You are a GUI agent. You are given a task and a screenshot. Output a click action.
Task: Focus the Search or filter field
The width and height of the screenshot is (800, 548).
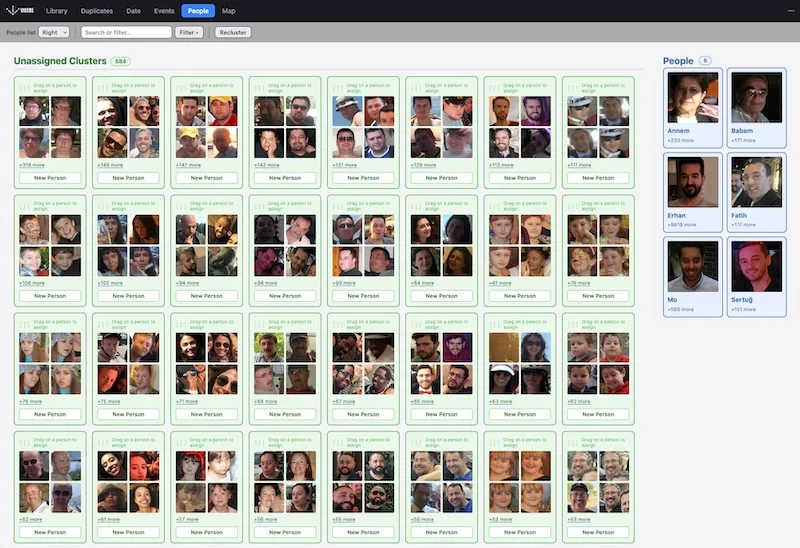pyautogui.click(x=126, y=32)
